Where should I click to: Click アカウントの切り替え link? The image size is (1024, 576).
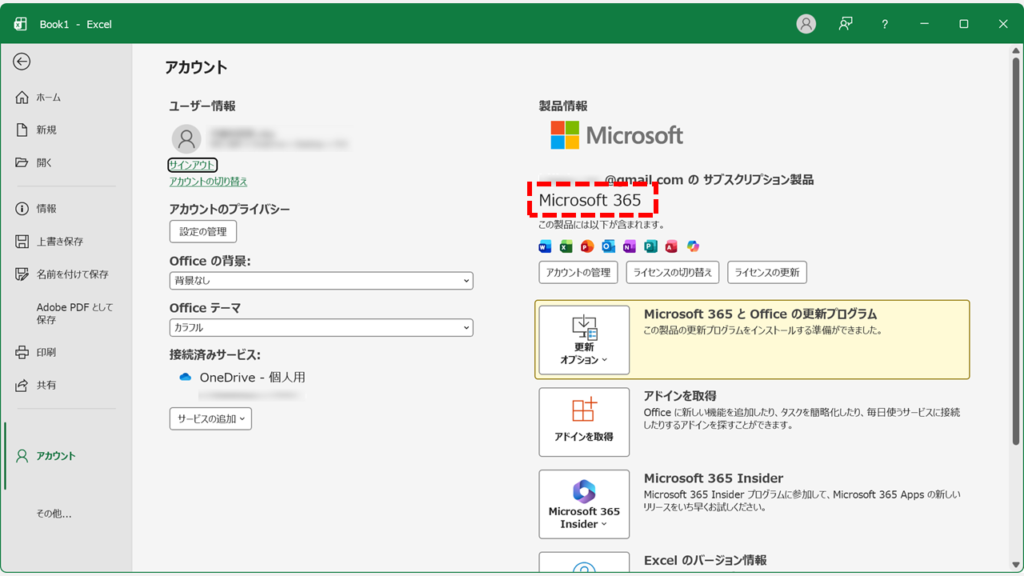click(x=208, y=182)
